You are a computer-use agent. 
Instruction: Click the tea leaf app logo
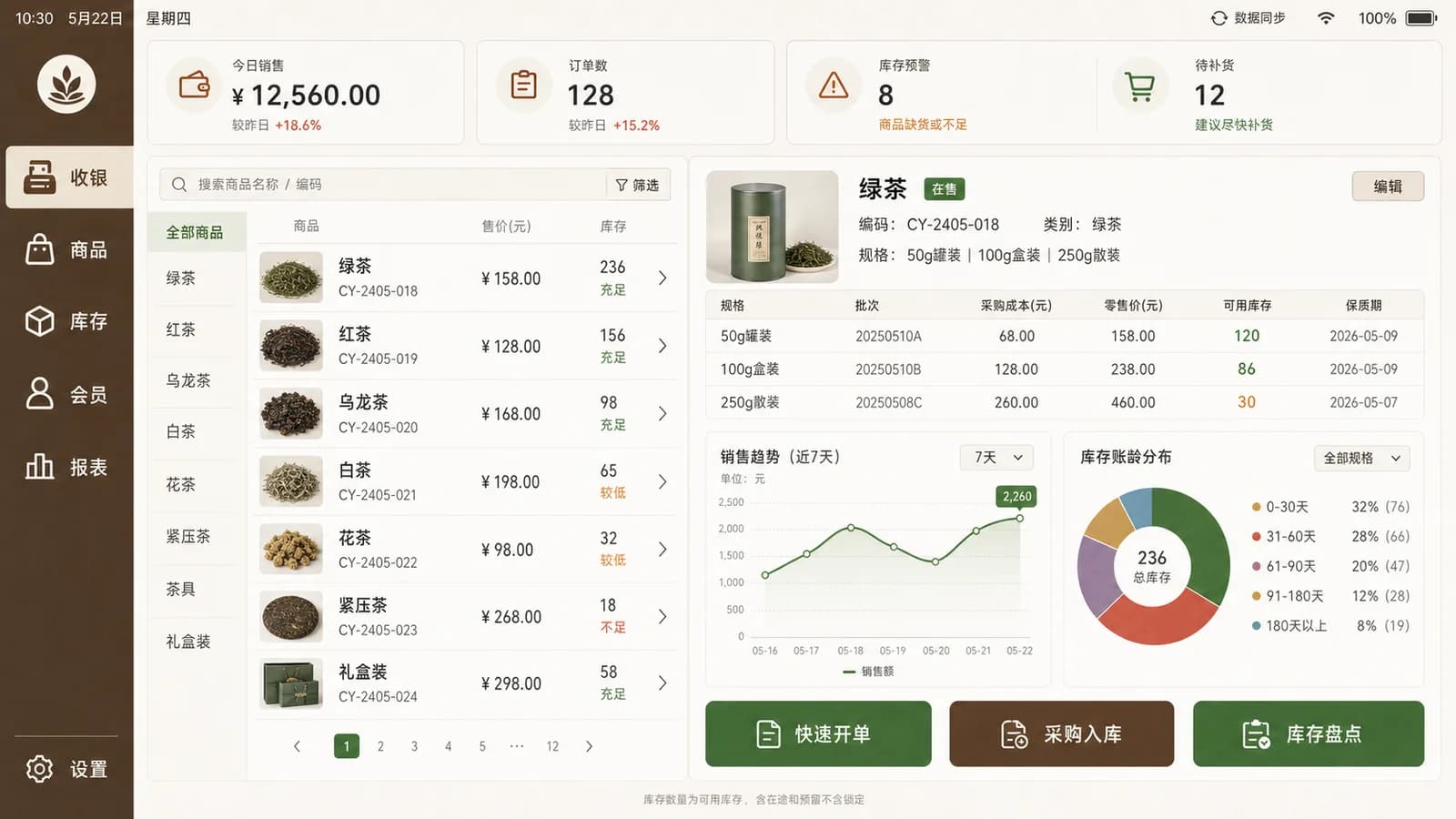(66, 84)
